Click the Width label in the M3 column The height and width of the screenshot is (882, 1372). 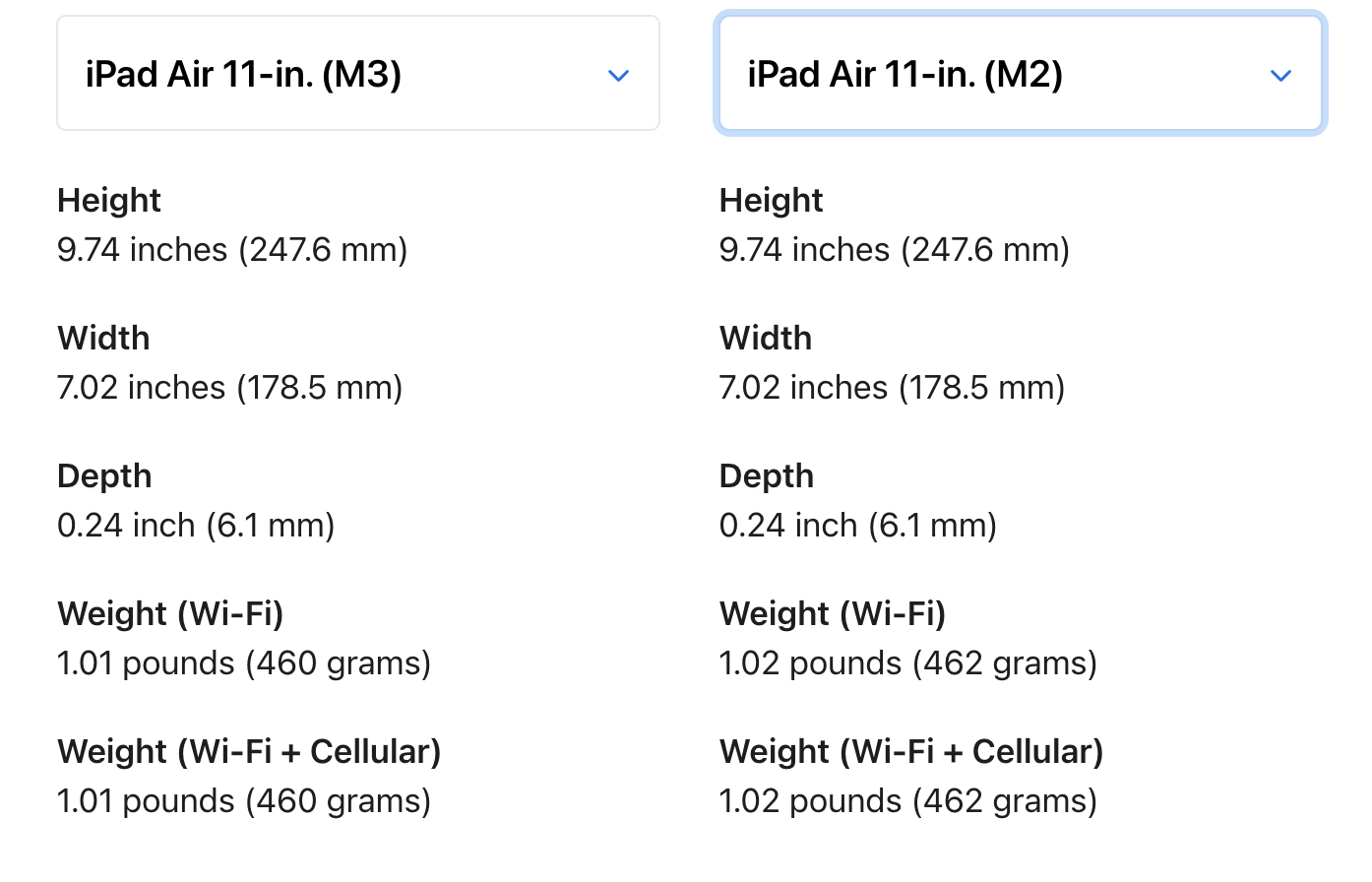coord(103,339)
